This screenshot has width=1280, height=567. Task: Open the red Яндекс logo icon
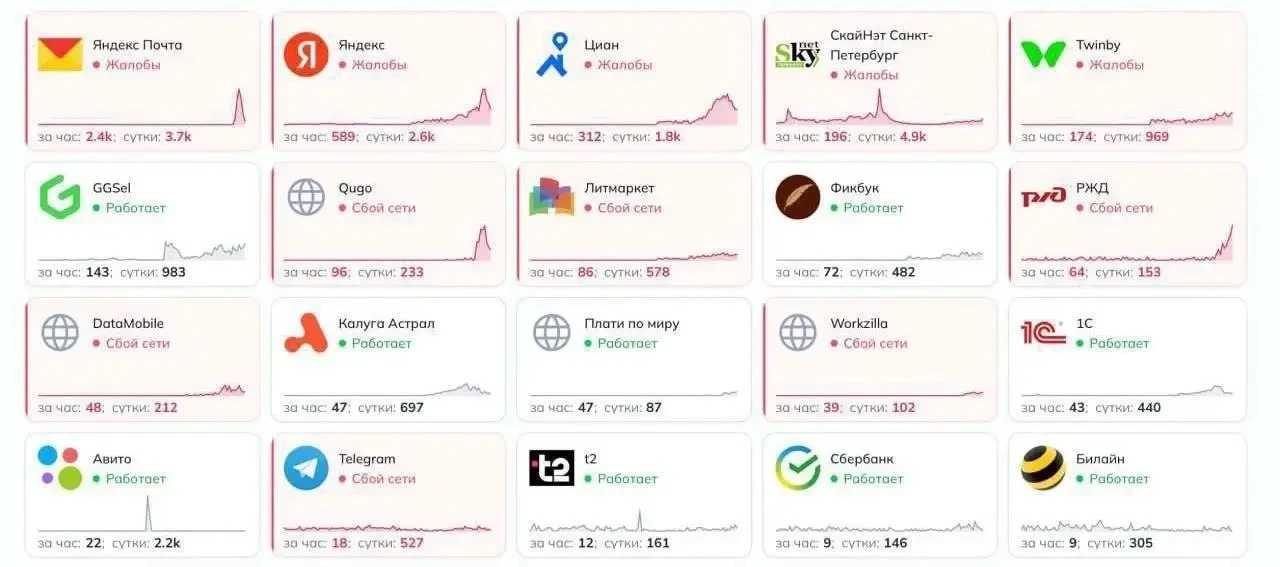[x=306, y=55]
